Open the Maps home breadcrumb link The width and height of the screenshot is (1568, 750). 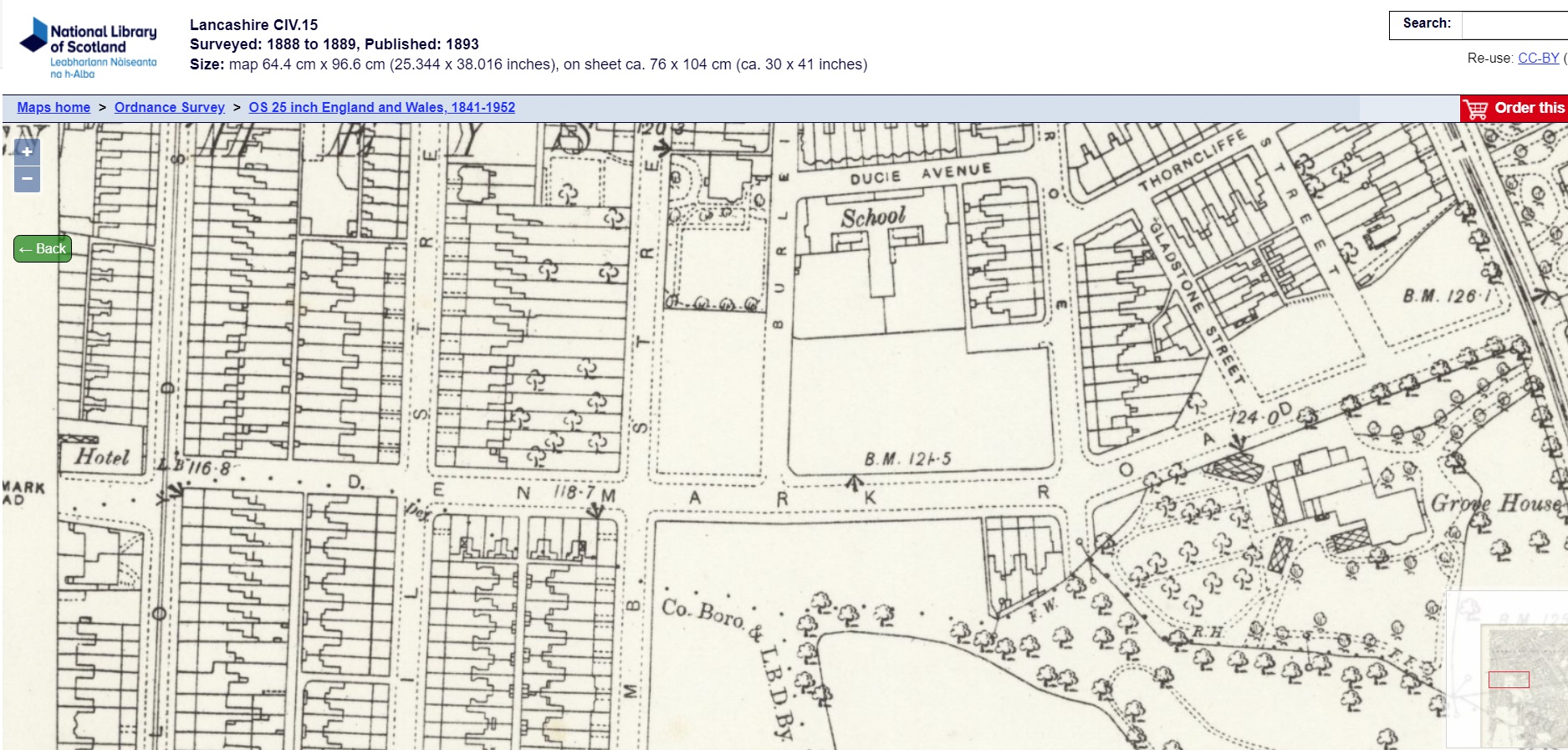coord(54,107)
